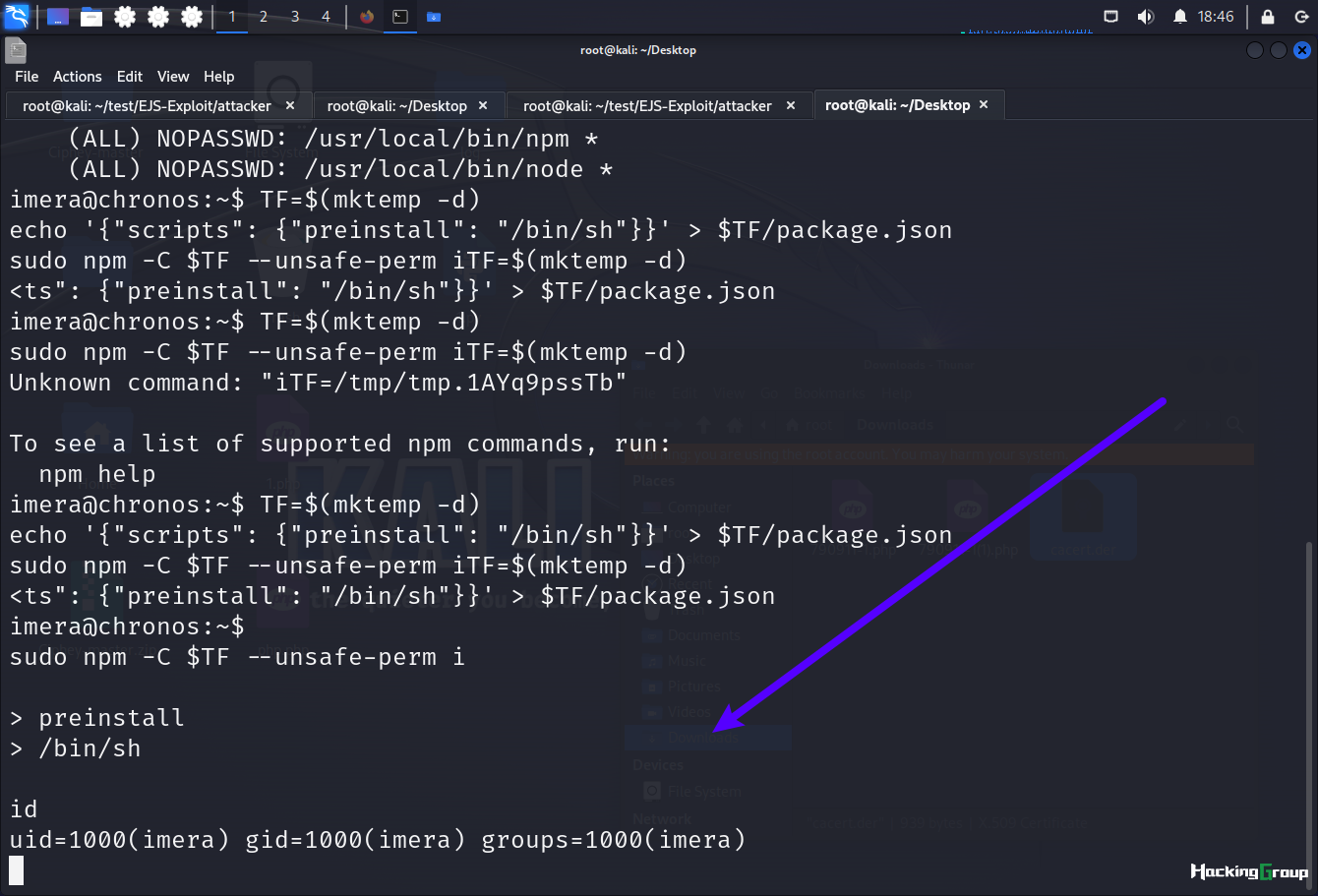Image resolution: width=1318 pixels, height=896 pixels.
Task: Click the lock screen padlock icon
Action: point(1268,17)
